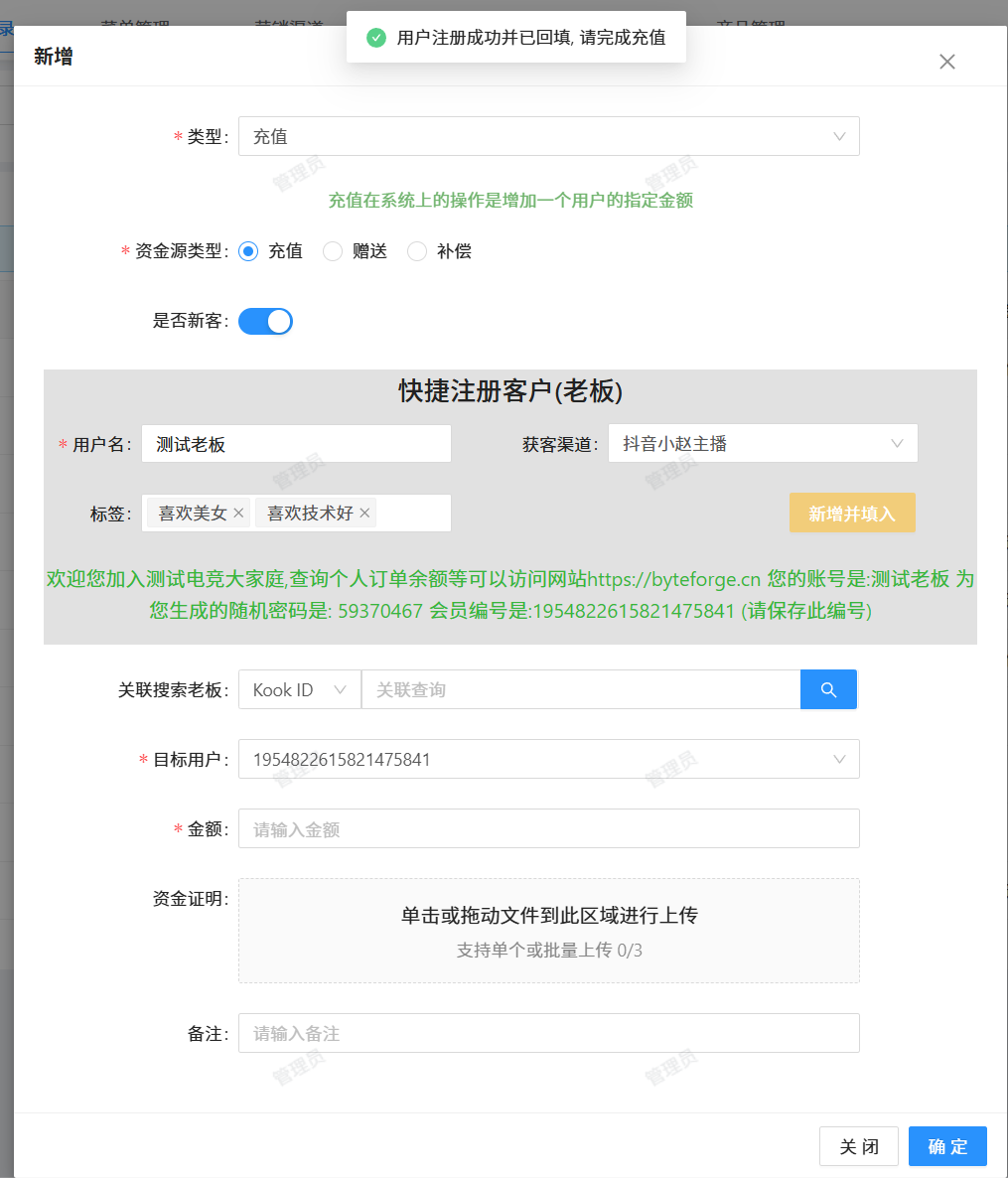1008x1178 pixels.
Task: Click the 新增 dialog title
Action: tap(54, 57)
